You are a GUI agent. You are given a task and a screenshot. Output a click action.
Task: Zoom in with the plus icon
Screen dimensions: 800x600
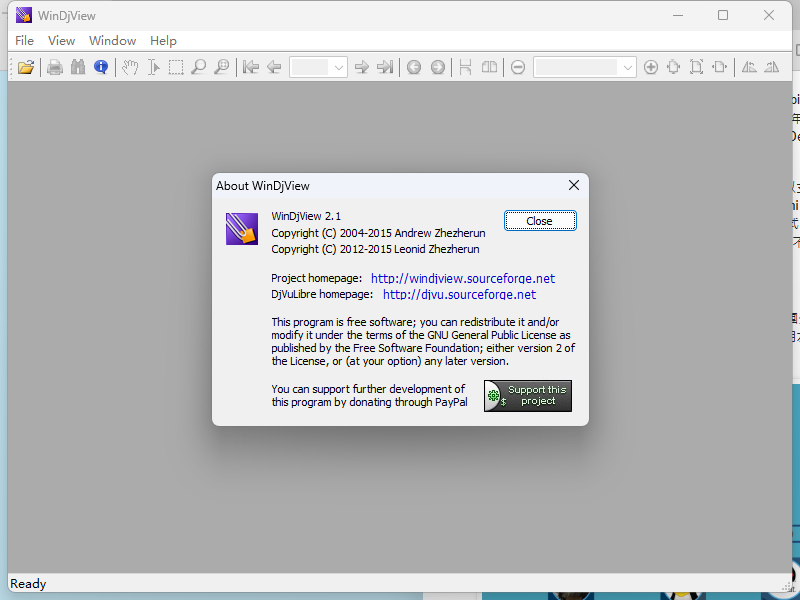(651, 67)
